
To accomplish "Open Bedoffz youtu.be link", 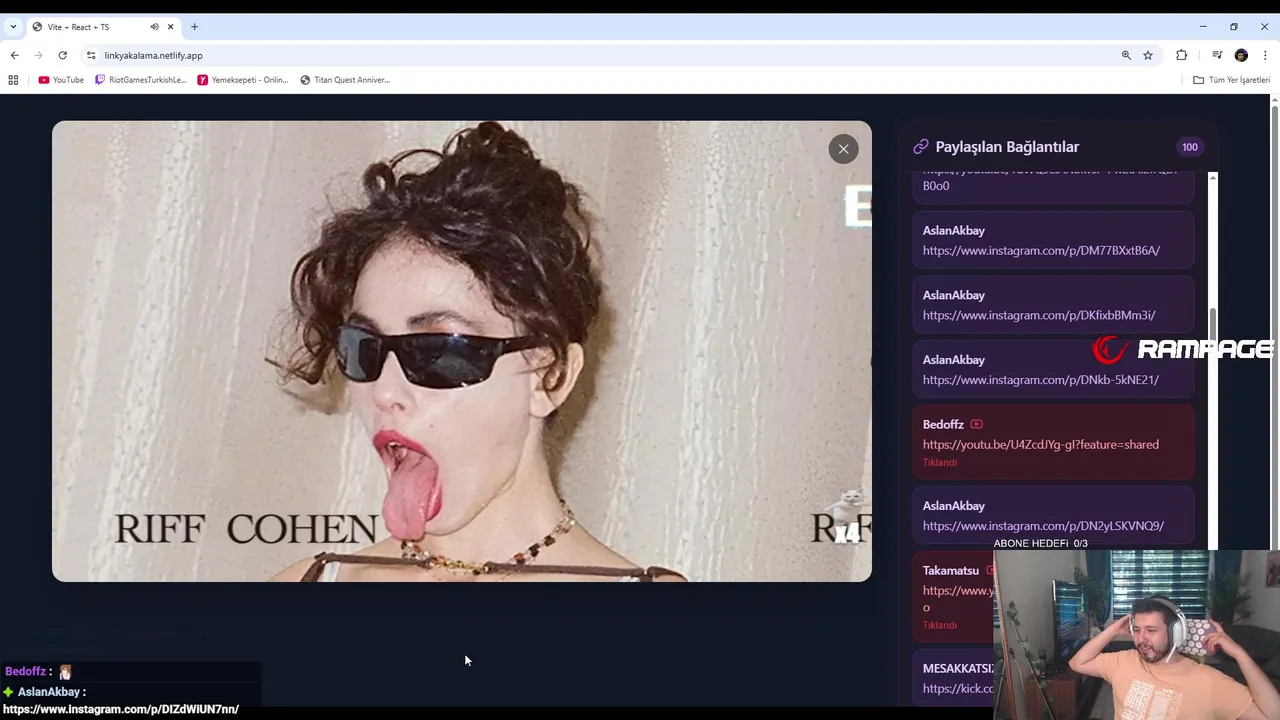I will pyautogui.click(x=1041, y=445).
